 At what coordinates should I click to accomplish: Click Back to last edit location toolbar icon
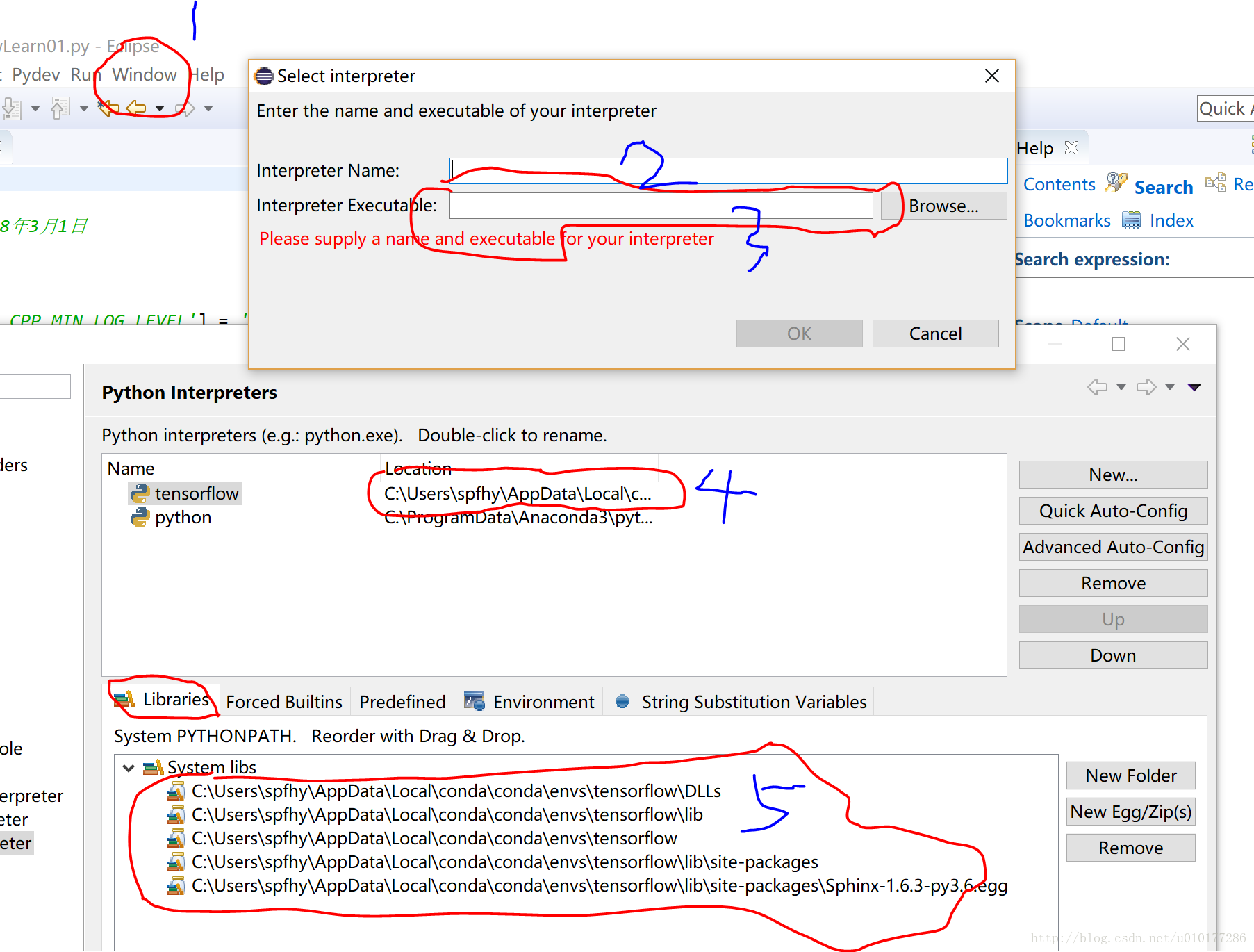point(108,108)
